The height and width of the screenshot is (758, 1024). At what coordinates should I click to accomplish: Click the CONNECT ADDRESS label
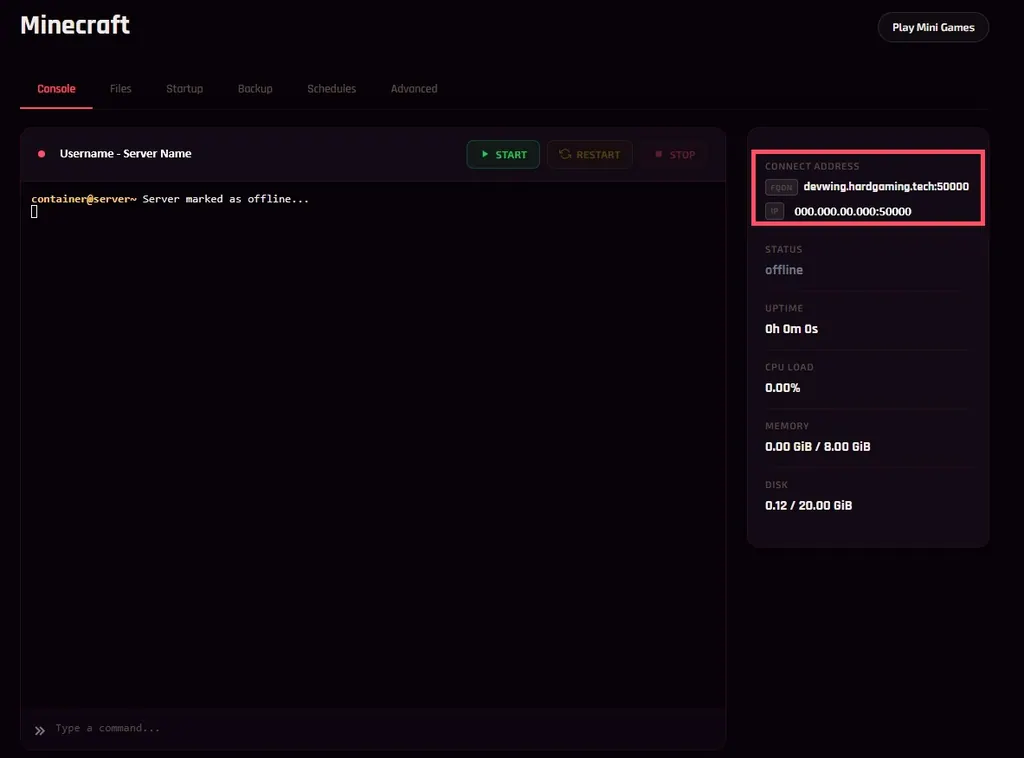point(812,166)
